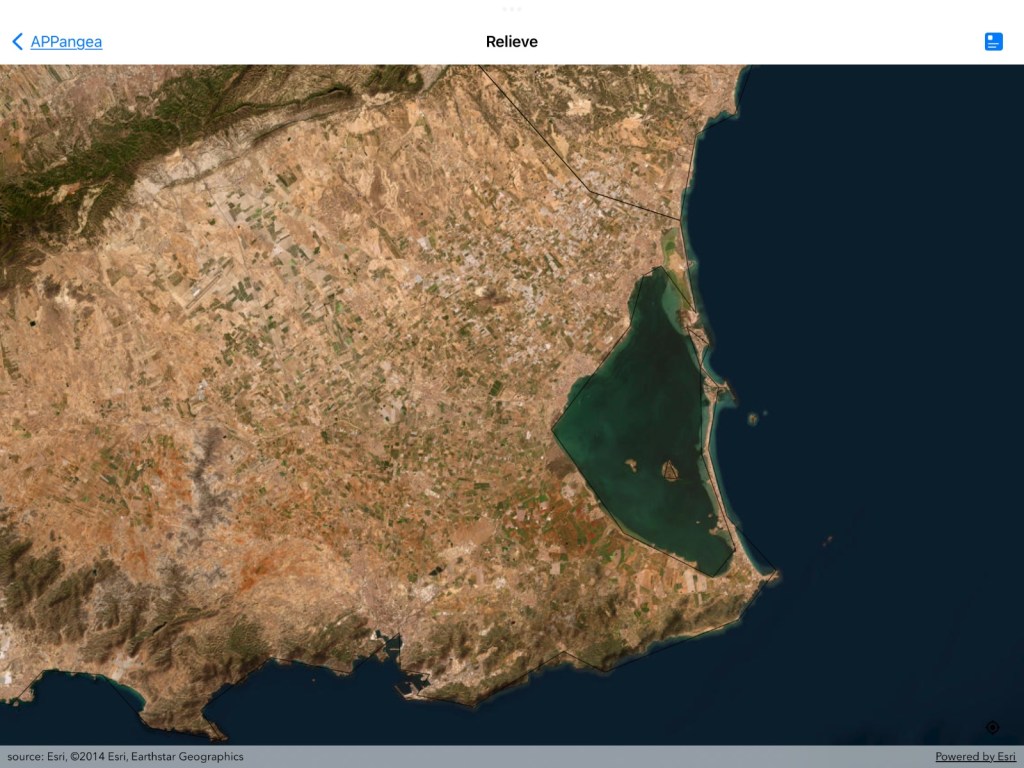Viewport: 1024px width, 768px height.
Task: Tap the tiny islets off southeast coast
Action: 827,541
